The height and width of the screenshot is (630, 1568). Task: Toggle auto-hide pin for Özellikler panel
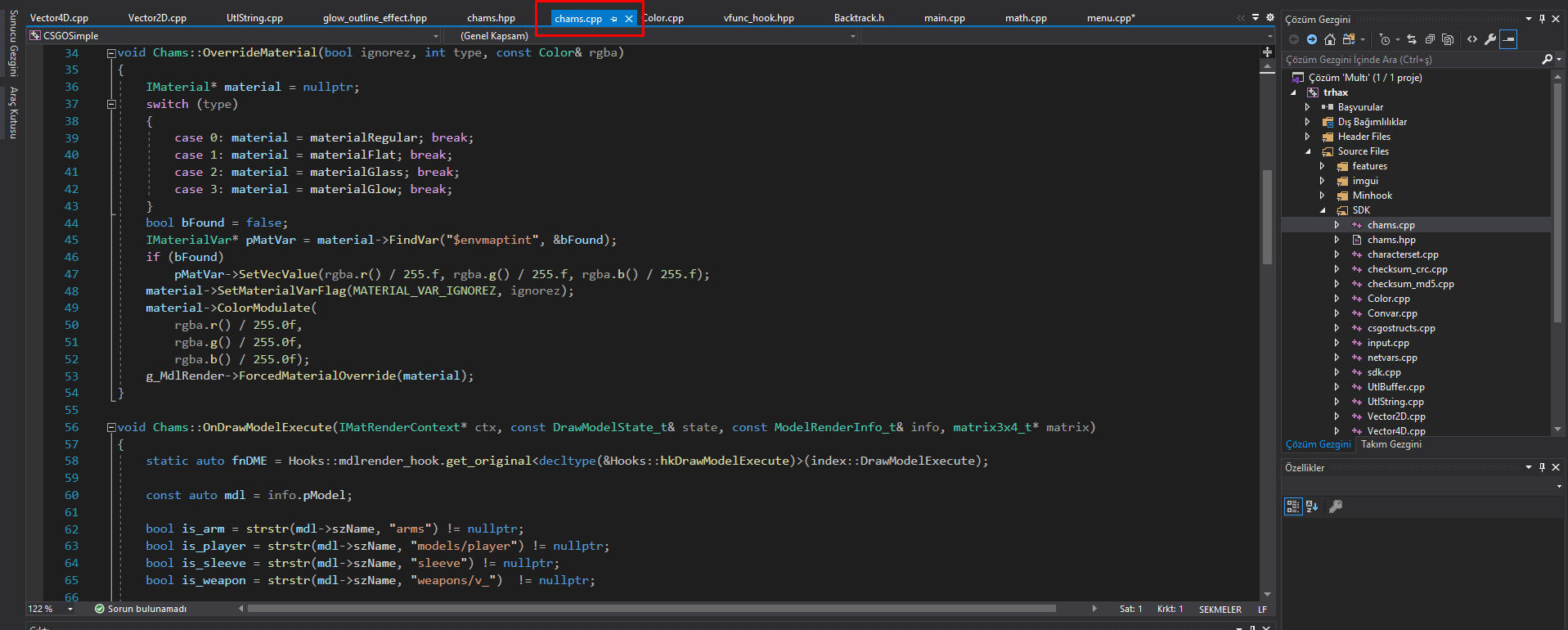click(x=1542, y=467)
